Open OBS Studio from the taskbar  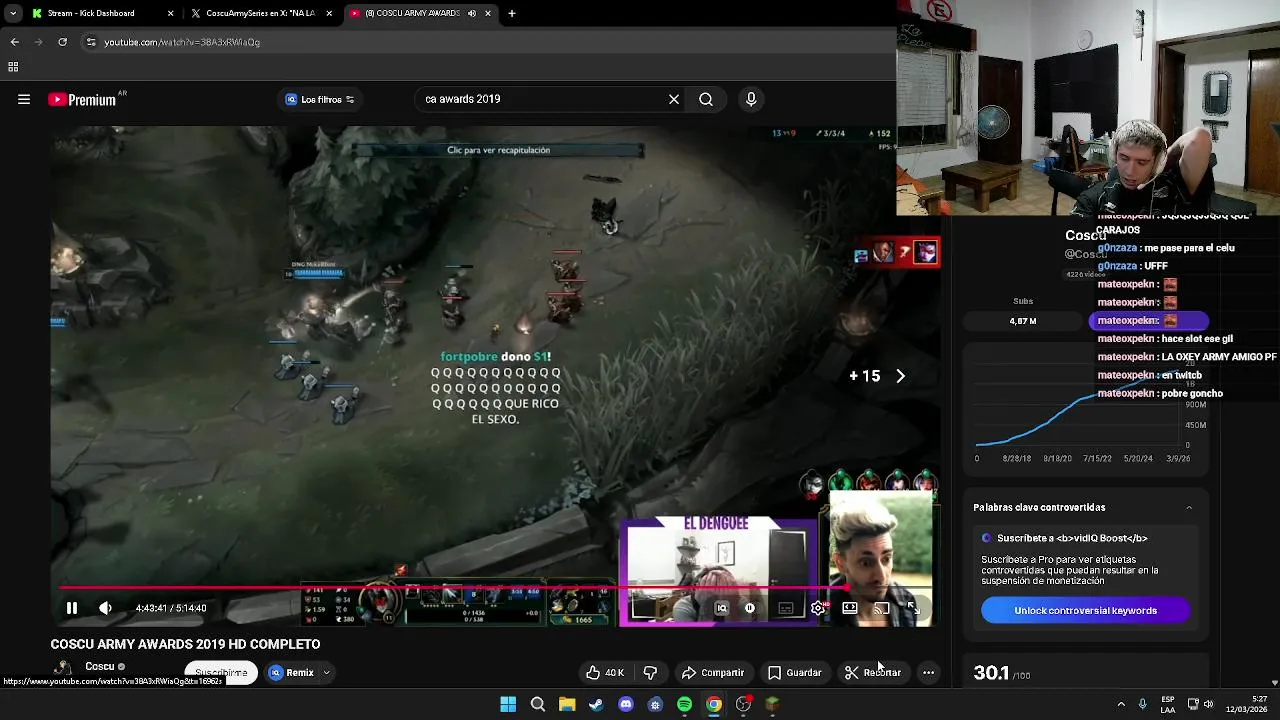(x=743, y=704)
